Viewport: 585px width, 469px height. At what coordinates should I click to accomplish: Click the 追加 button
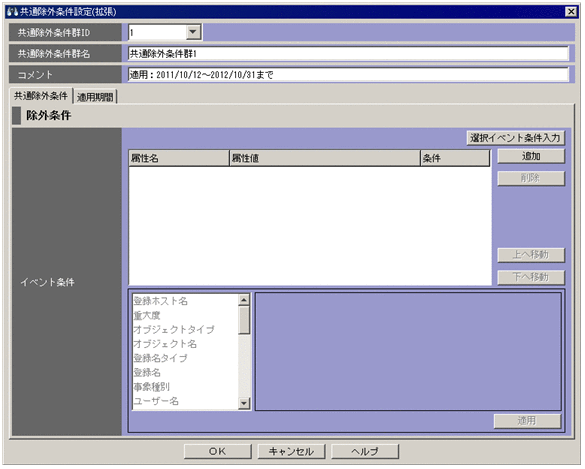[531, 156]
